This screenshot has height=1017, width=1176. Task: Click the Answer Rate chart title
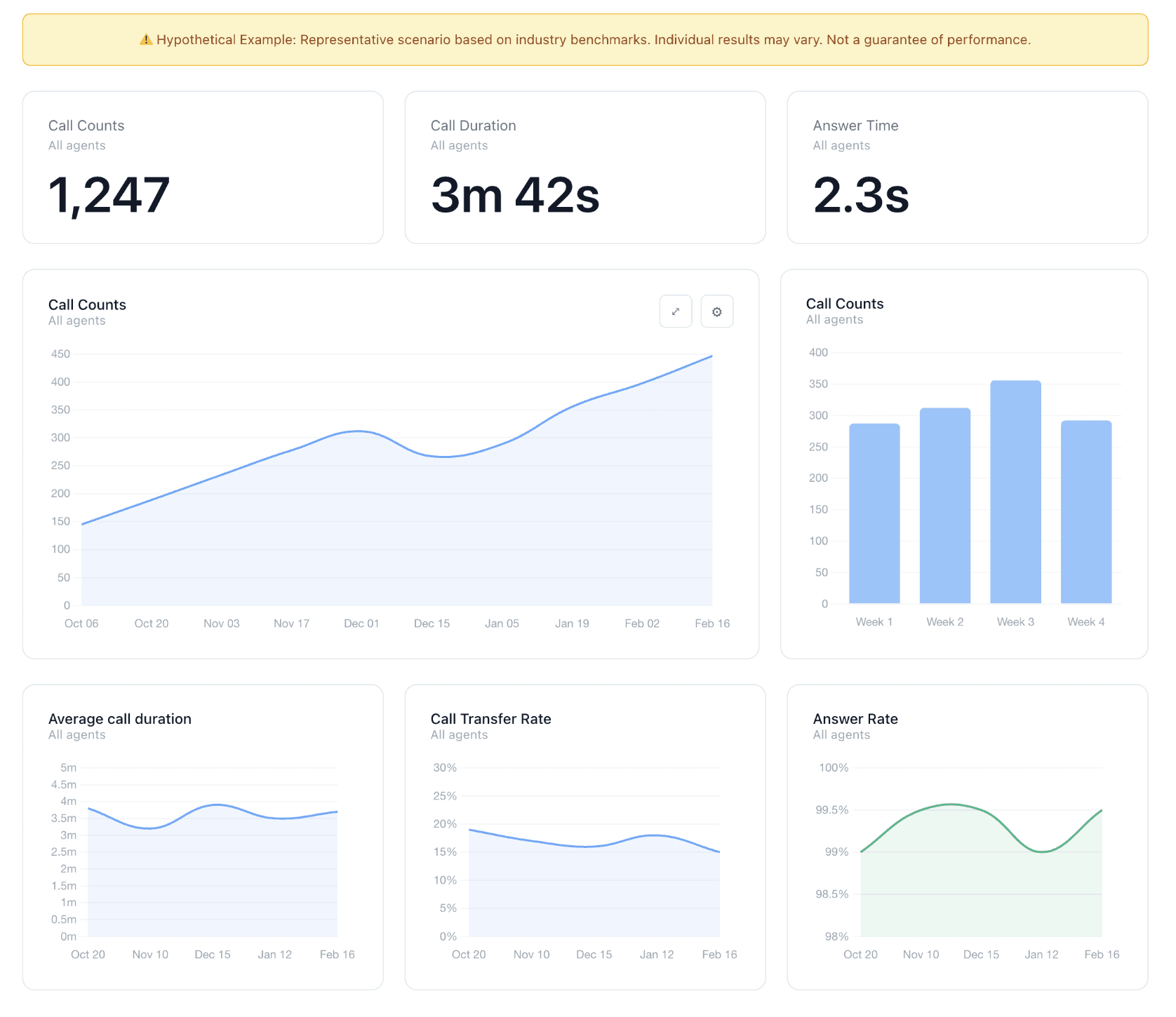855,719
